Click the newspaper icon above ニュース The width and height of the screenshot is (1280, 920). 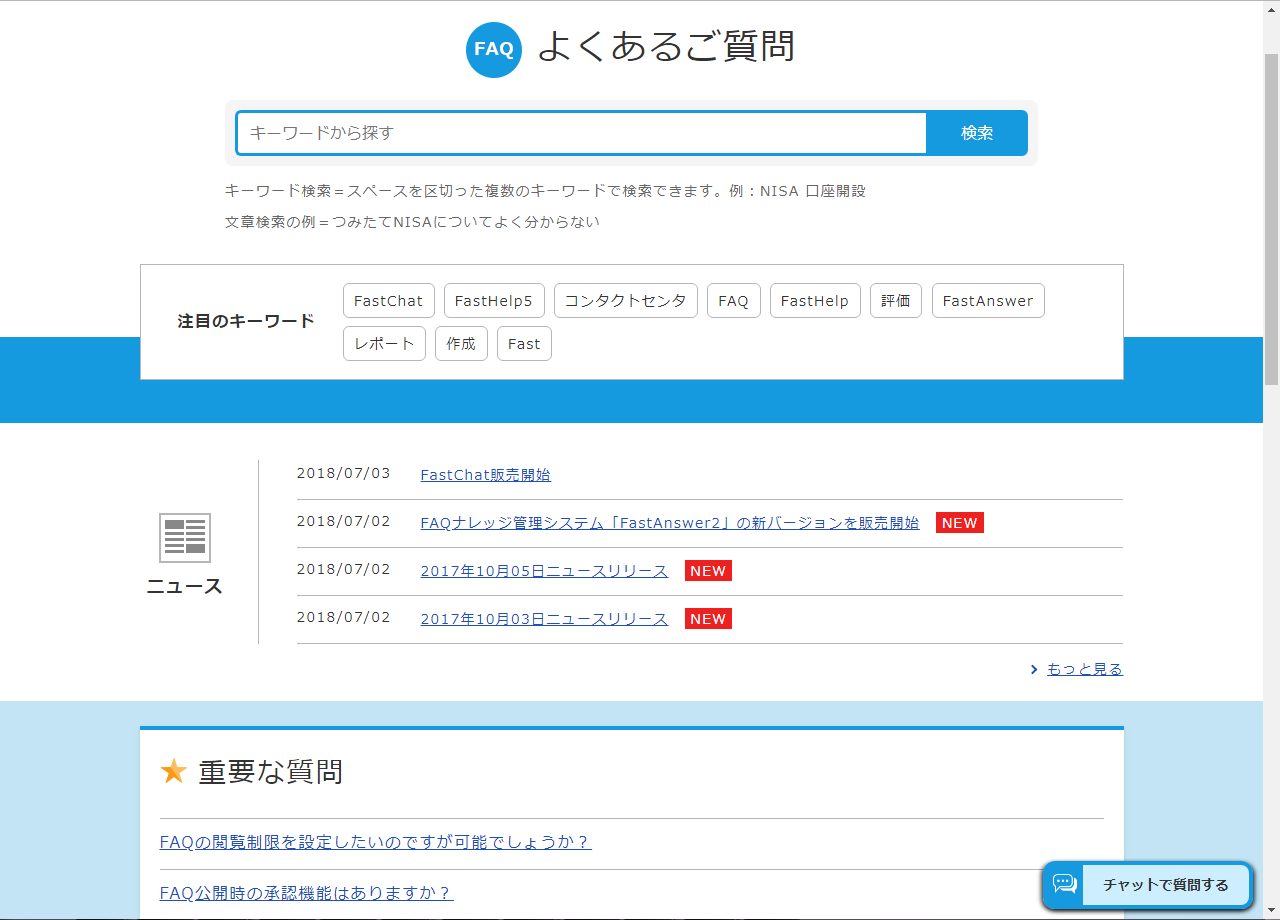point(185,538)
